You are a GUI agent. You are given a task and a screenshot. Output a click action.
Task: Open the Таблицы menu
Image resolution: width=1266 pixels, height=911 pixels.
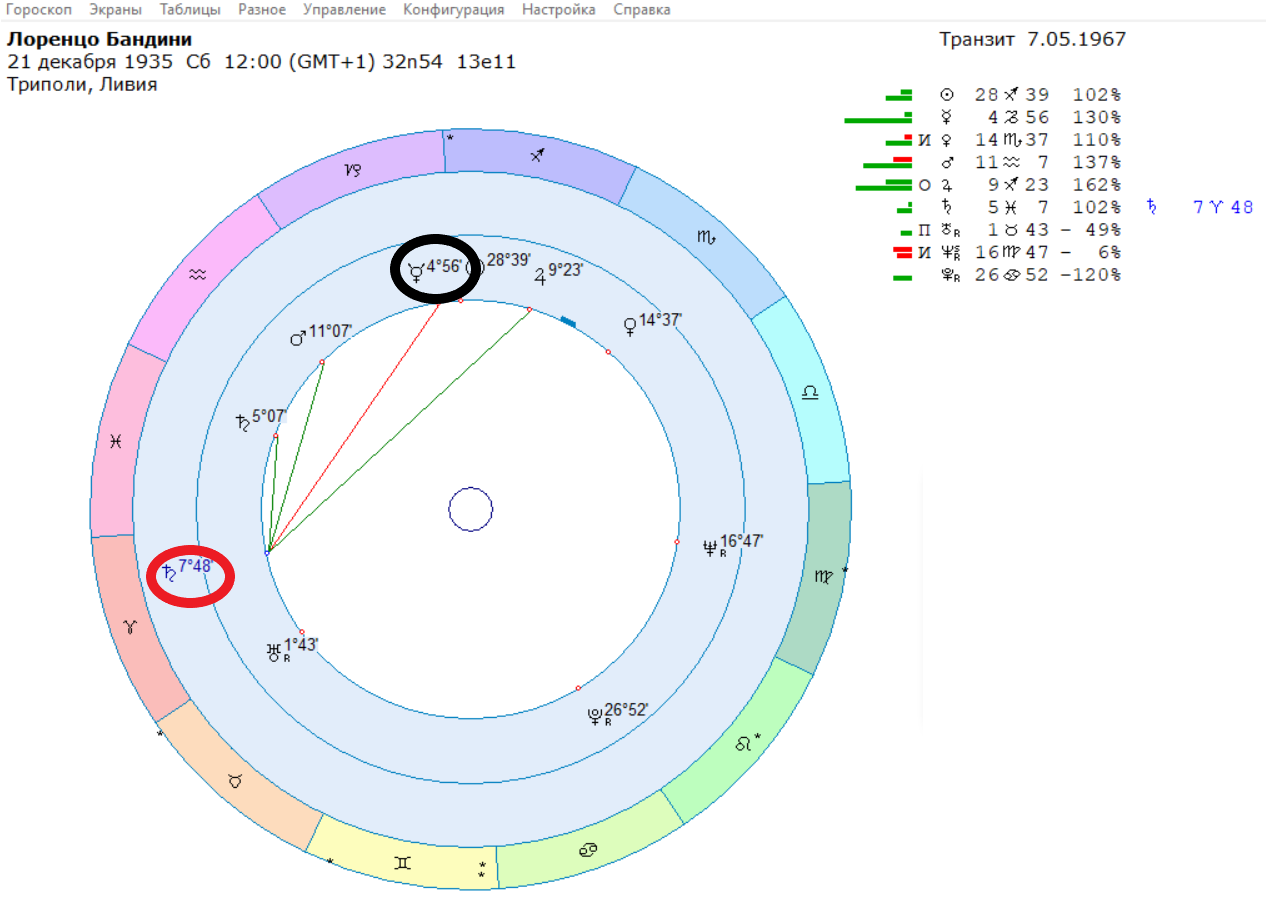pos(190,9)
